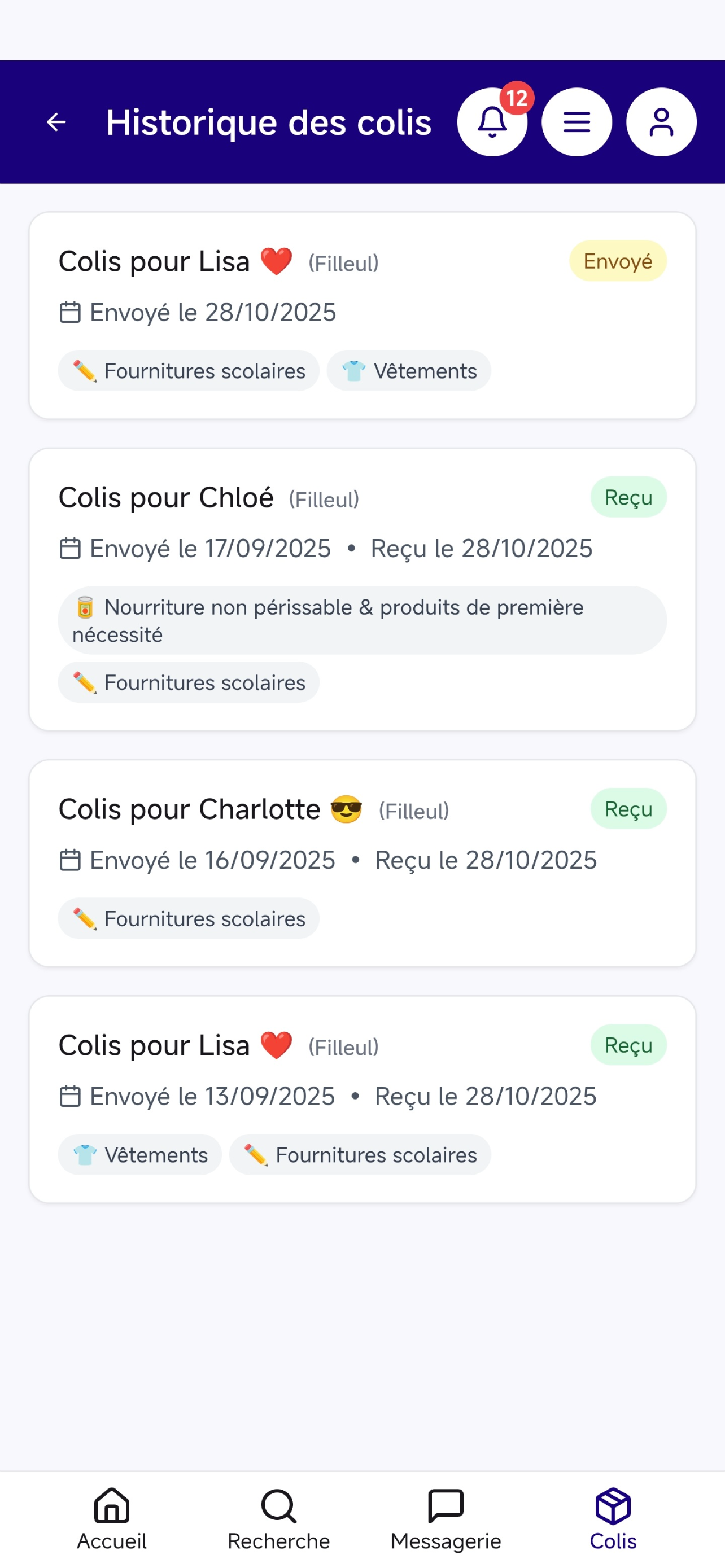The width and height of the screenshot is (725, 1568).
Task: Open Recherche search tab
Action: (x=279, y=1519)
